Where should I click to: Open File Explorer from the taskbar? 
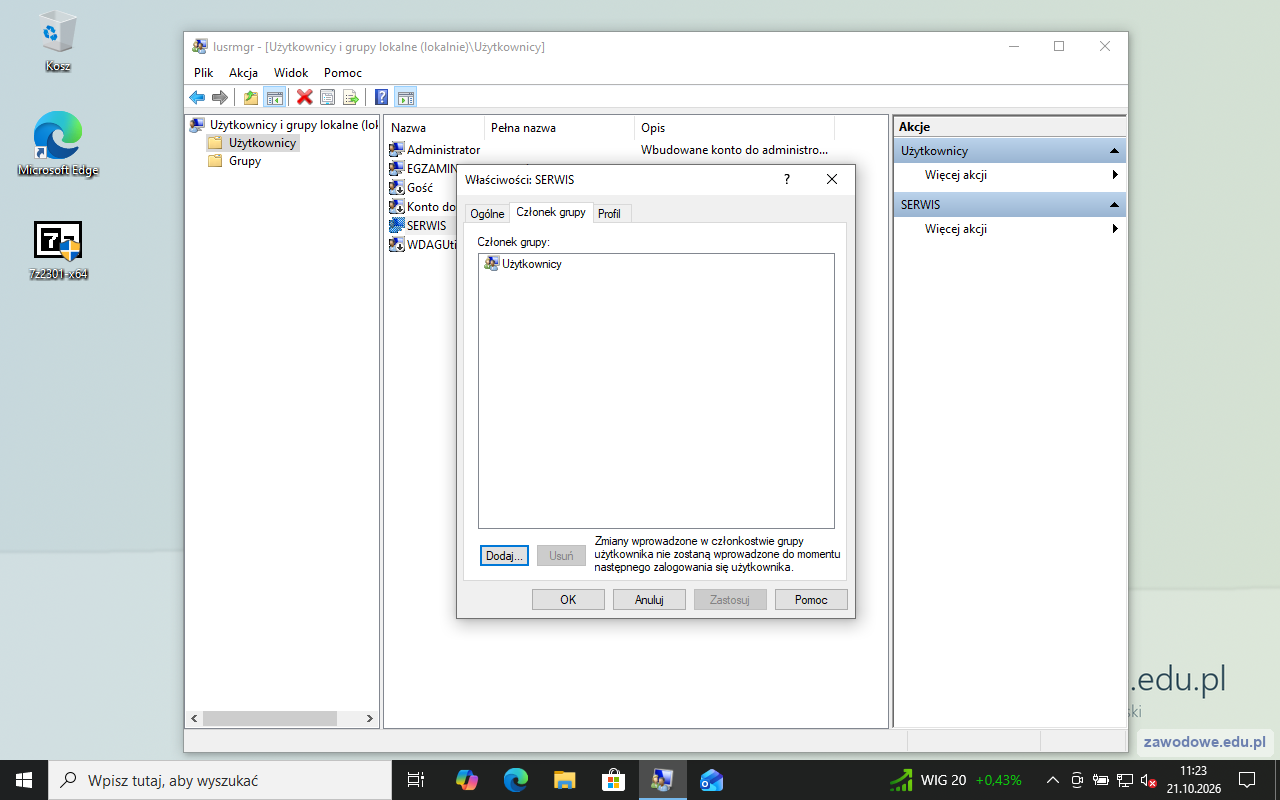point(565,780)
